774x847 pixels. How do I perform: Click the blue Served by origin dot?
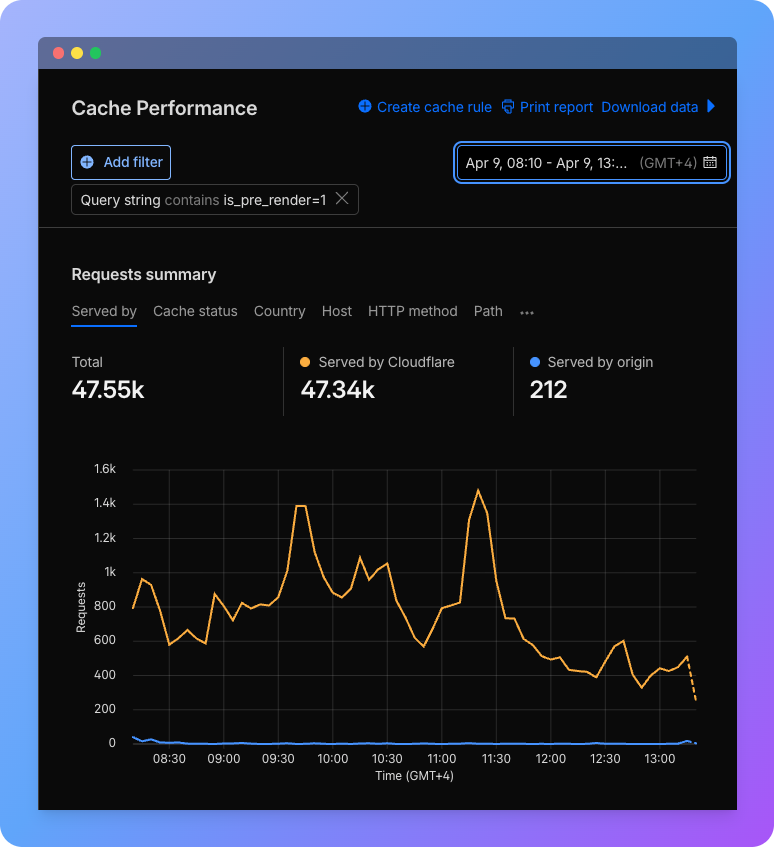[535, 362]
